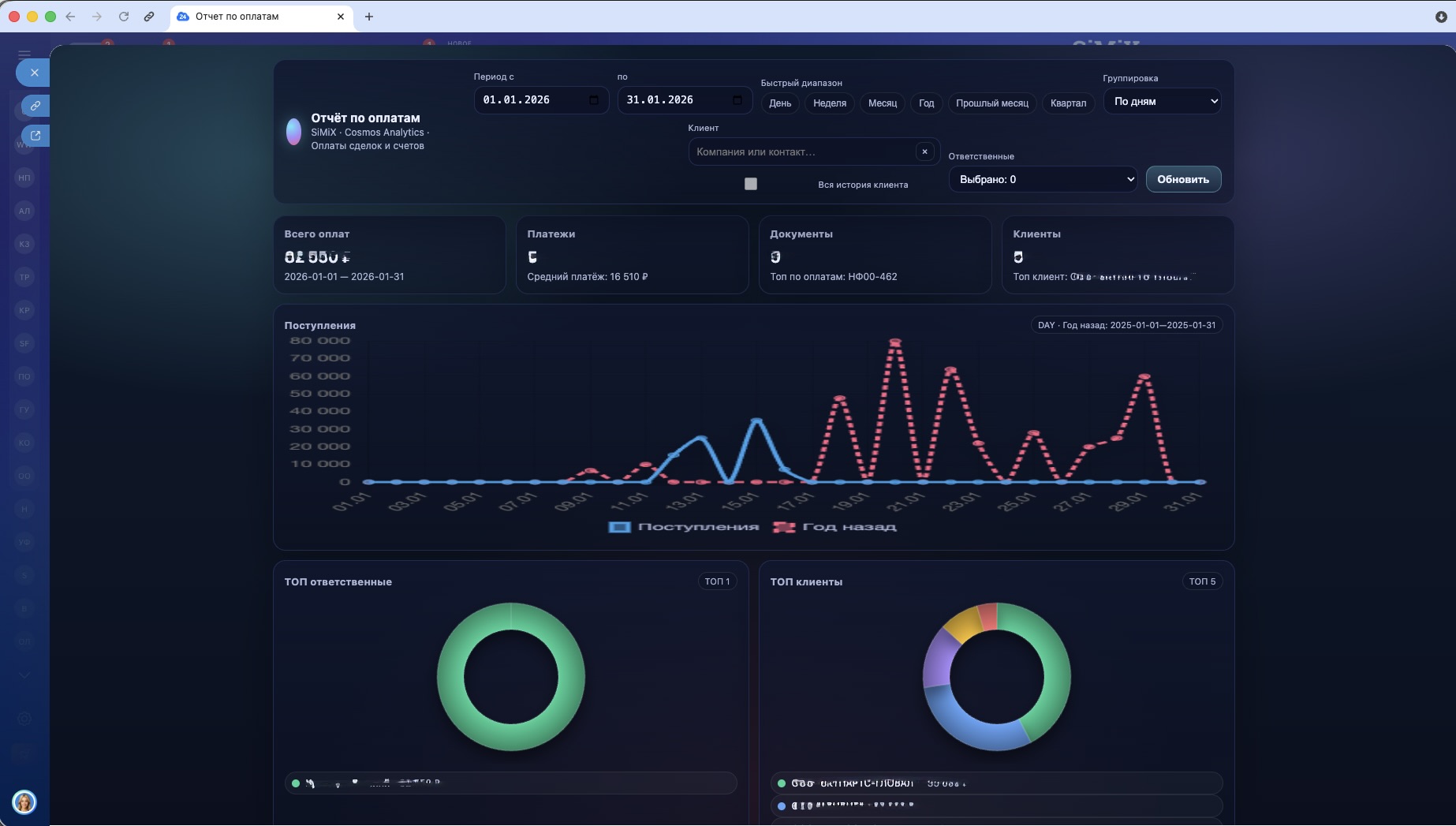Click the user avatar at bottom left
The height and width of the screenshot is (826, 1456).
24,802
